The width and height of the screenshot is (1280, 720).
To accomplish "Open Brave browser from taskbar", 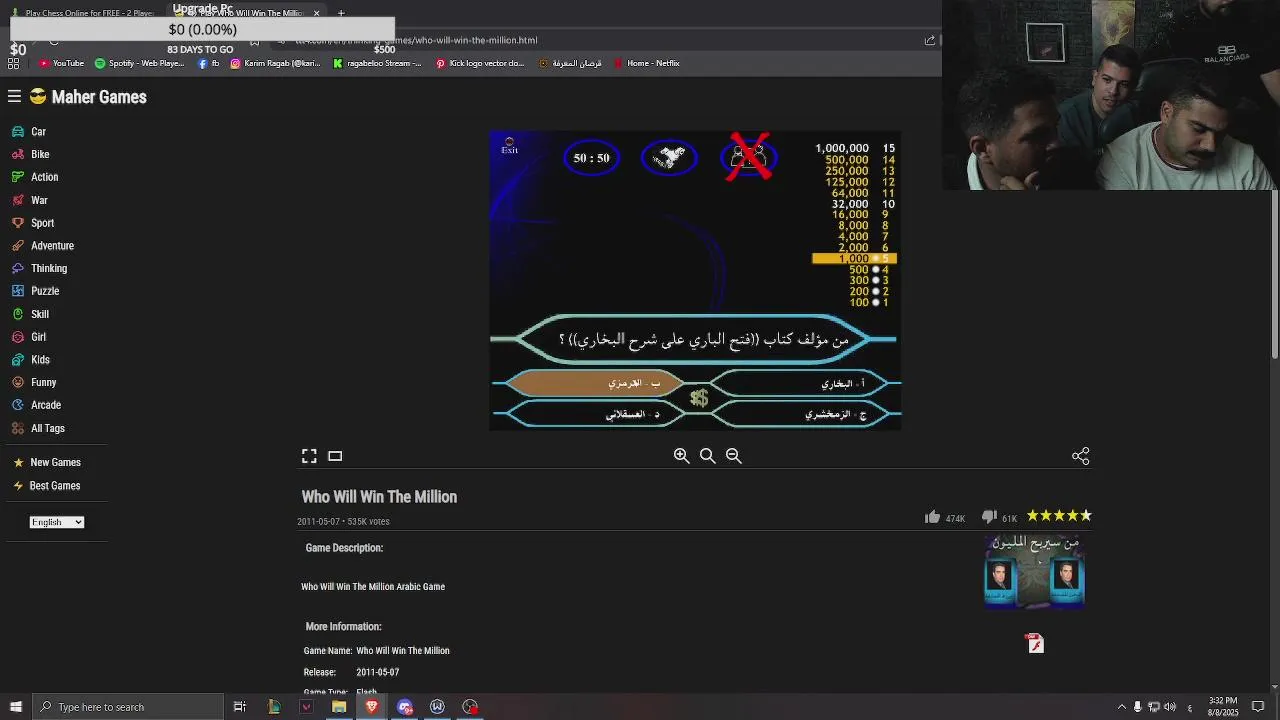I will (x=371, y=707).
